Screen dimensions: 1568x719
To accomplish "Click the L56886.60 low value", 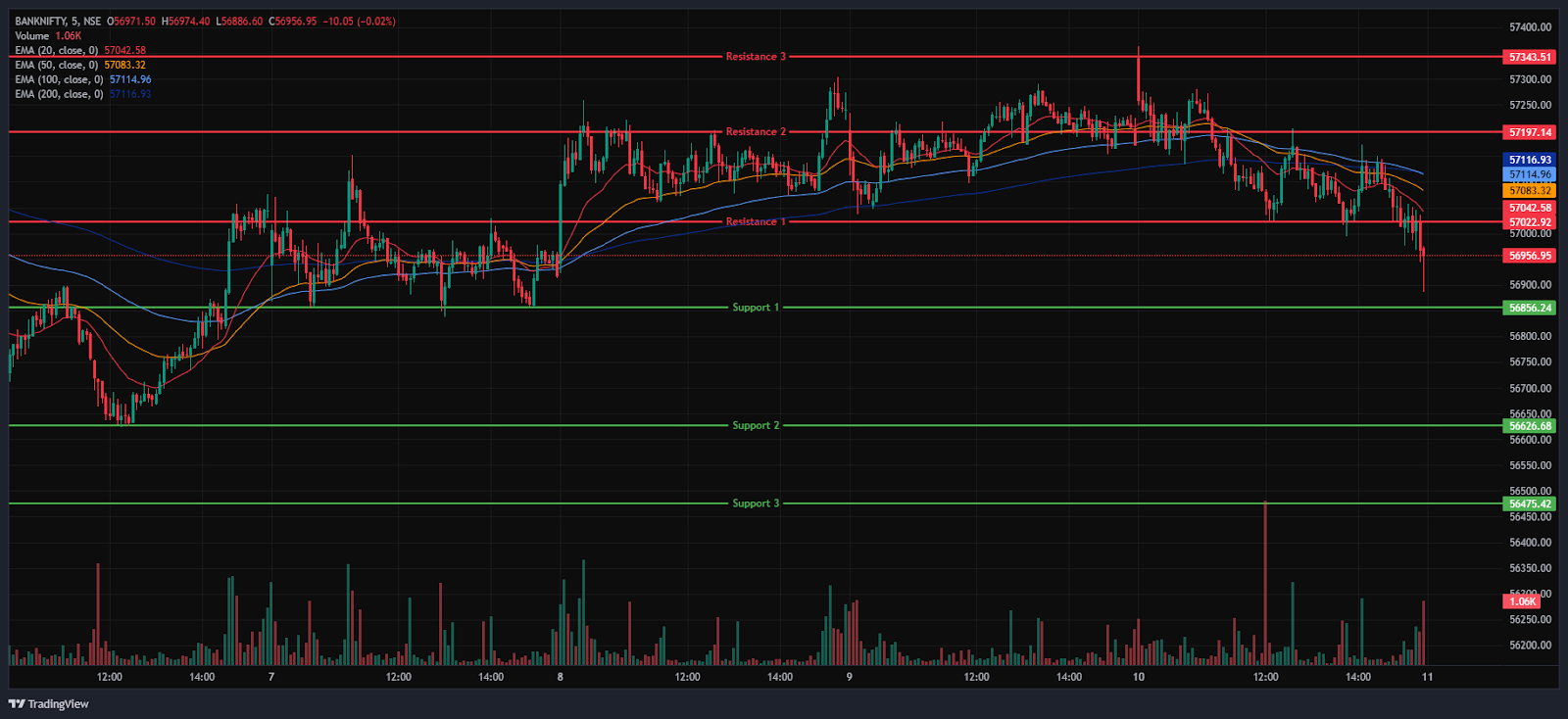I will tap(239, 22).
